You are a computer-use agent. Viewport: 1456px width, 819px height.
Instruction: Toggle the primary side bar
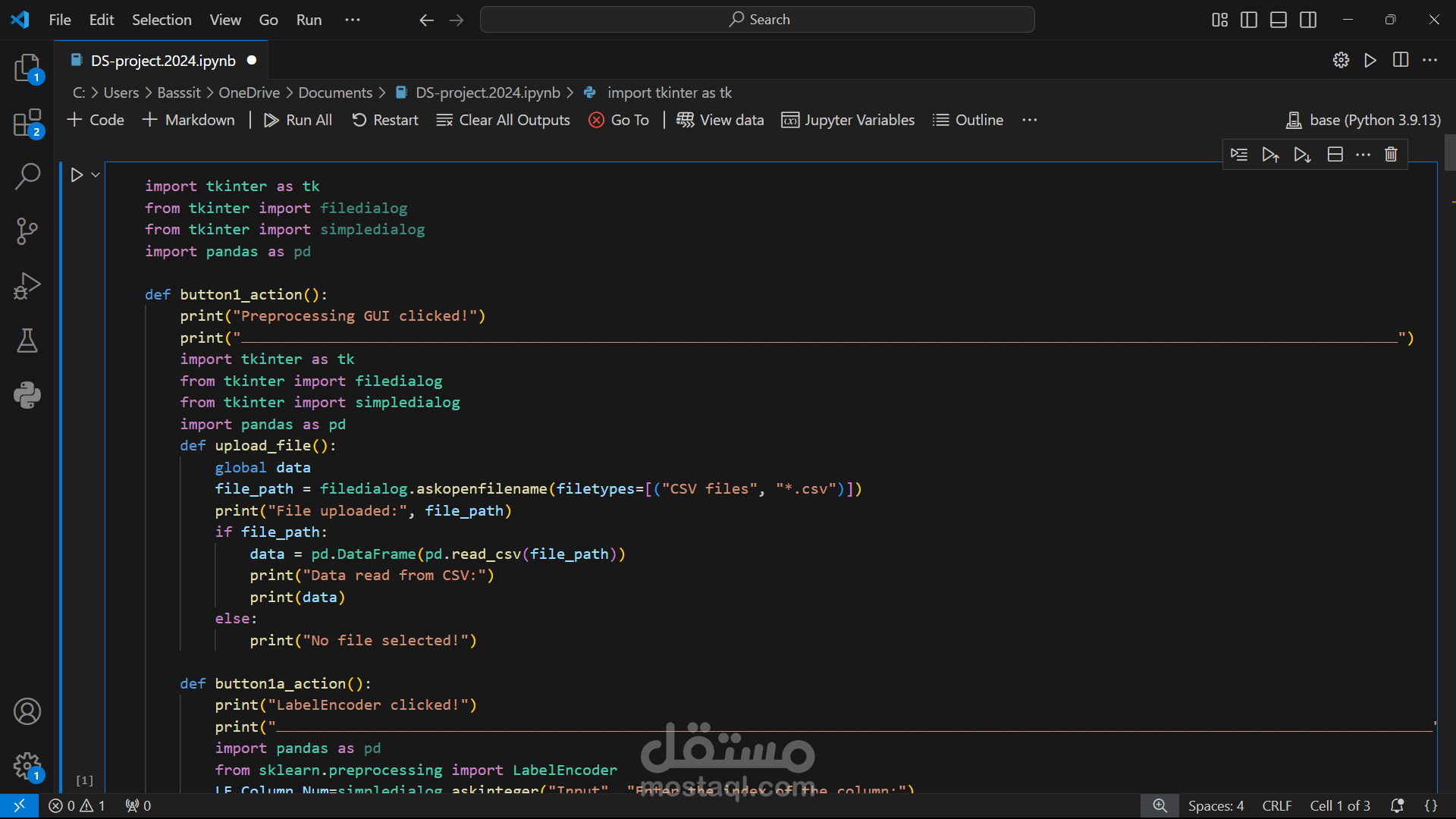point(1249,20)
